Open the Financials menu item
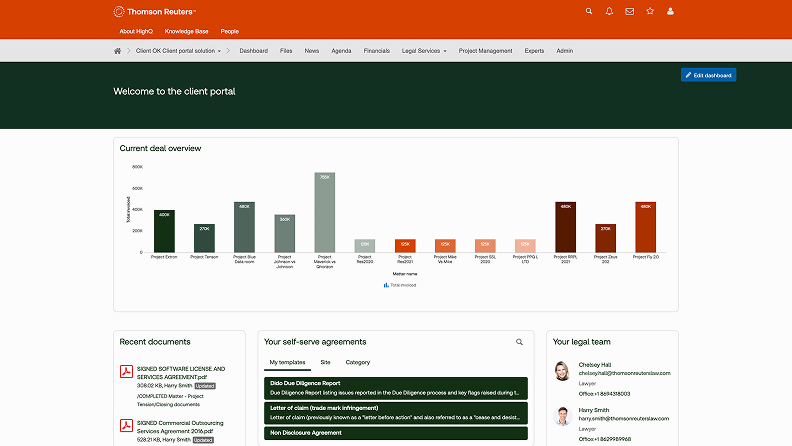Screen dimensions: 792x446 [377, 50]
